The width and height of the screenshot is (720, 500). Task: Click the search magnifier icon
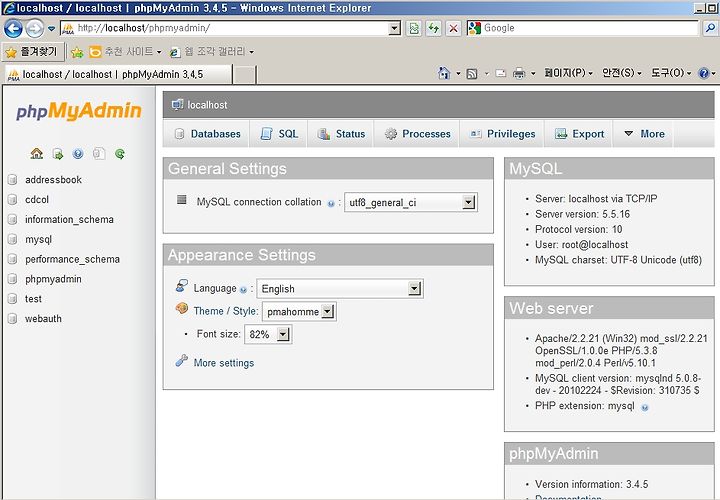(709, 28)
